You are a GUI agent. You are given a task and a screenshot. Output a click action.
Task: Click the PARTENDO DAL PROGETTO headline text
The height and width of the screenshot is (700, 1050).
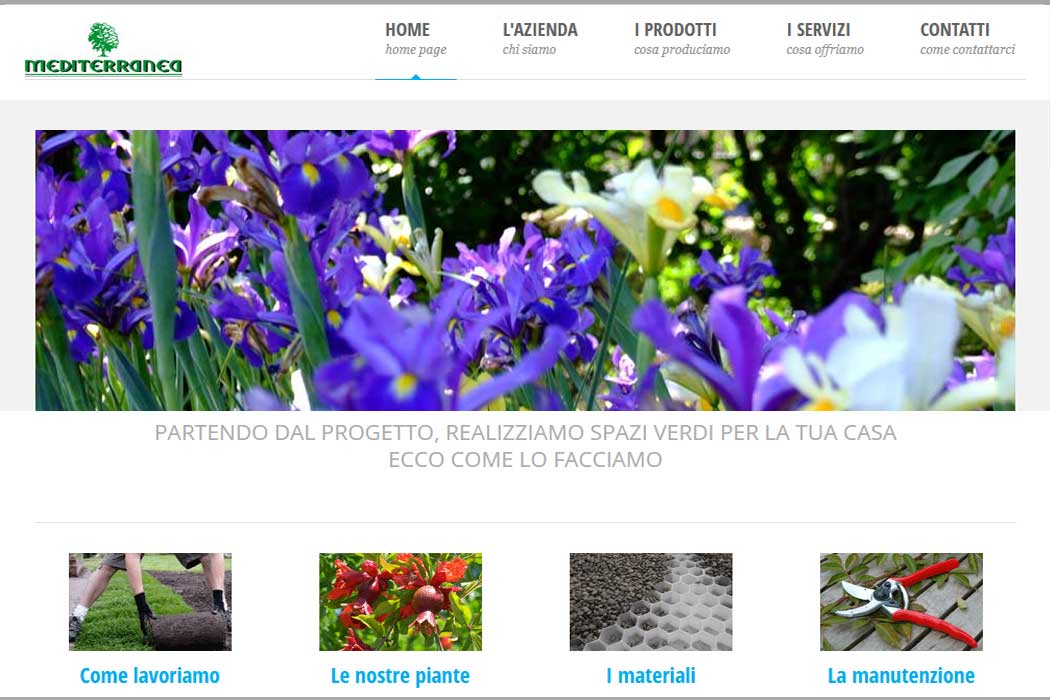[x=525, y=433]
